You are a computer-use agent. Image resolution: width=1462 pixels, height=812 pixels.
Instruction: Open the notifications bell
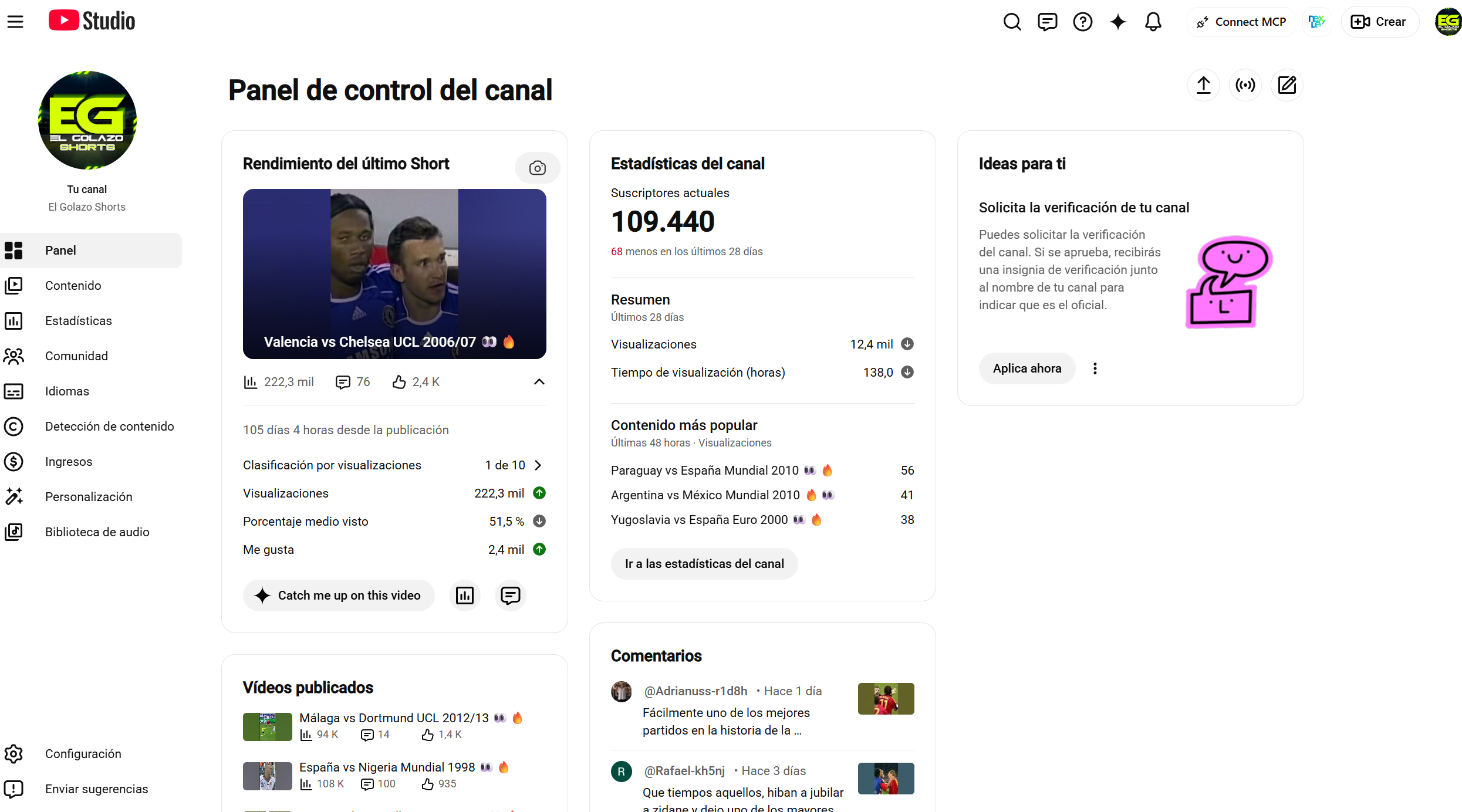(x=1153, y=22)
